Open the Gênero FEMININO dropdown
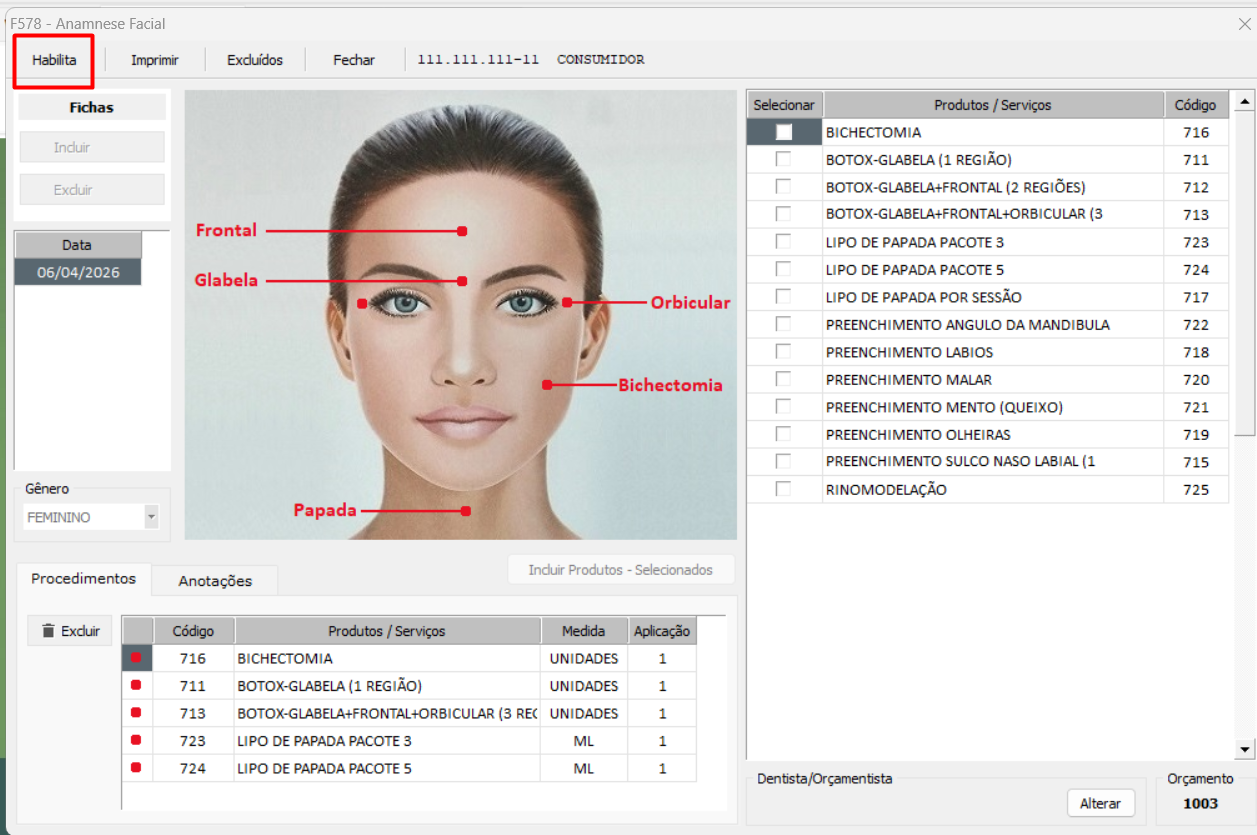1257x835 pixels. pos(151,517)
